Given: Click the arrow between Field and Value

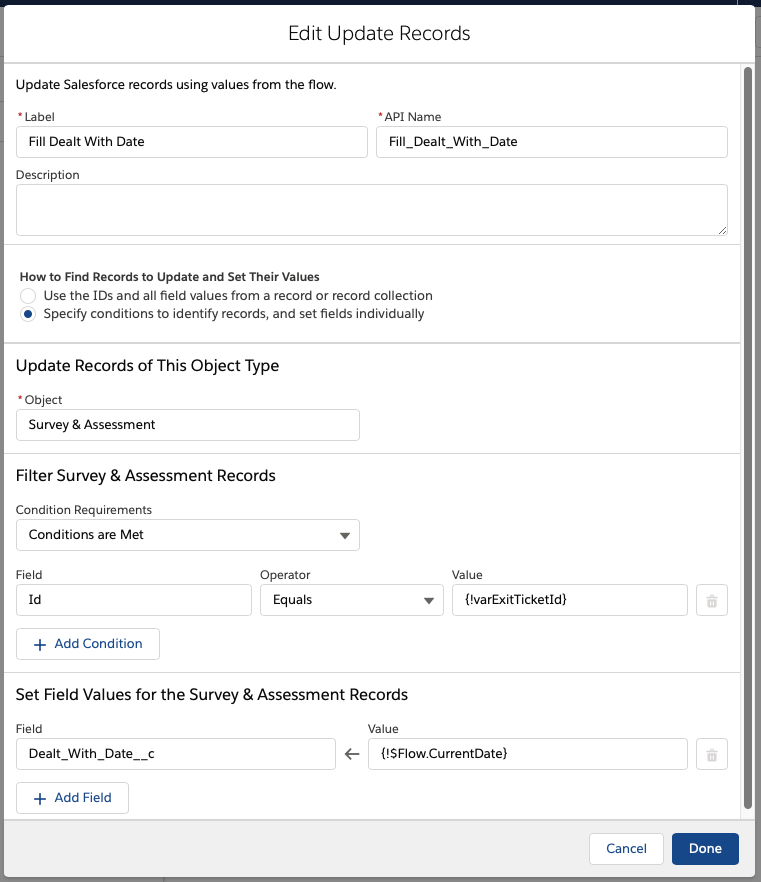Looking at the screenshot, I should tap(352, 754).
